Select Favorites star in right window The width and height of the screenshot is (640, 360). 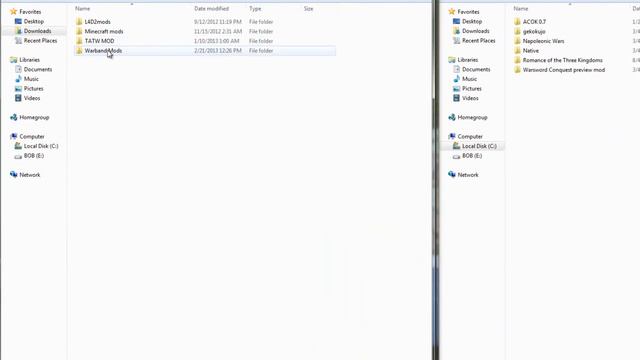click(x=452, y=11)
